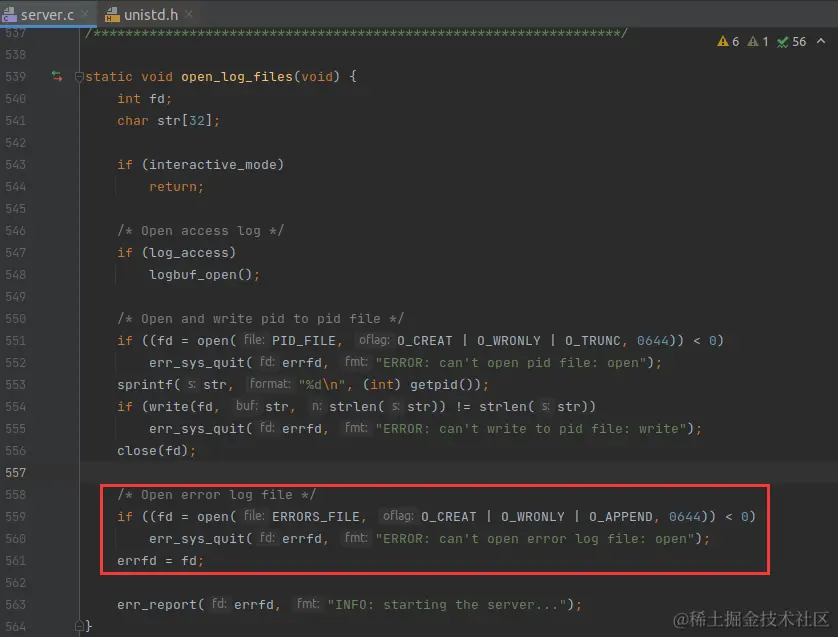Show the 56 typos inspection indicator
This screenshot has width=838, height=637.
[792, 42]
